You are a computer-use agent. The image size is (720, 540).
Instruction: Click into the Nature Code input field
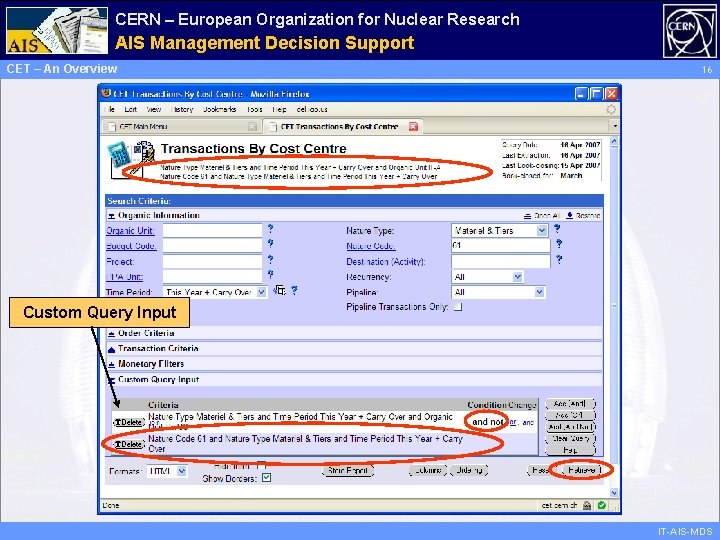click(x=501, y=246)
